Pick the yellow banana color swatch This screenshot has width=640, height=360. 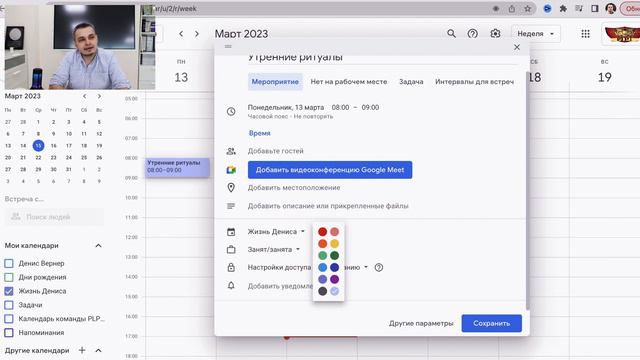point(334,244)
